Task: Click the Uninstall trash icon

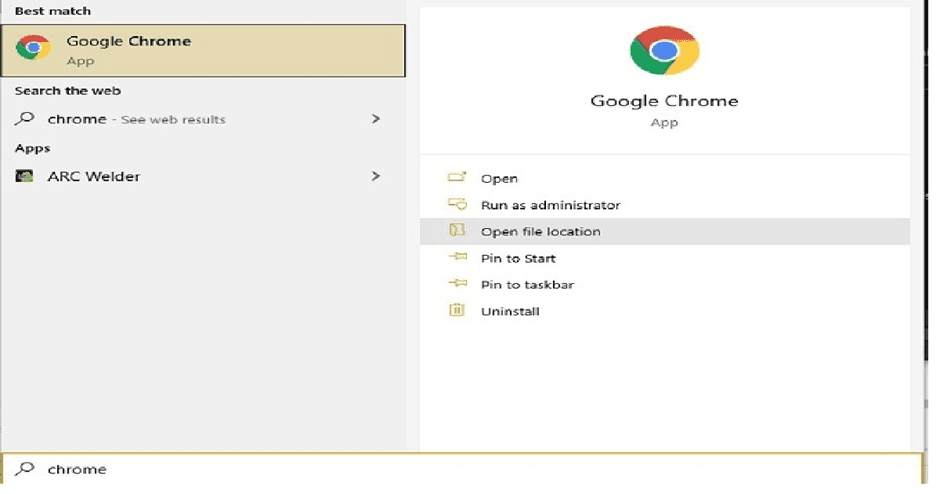Action: pos(457,310)
